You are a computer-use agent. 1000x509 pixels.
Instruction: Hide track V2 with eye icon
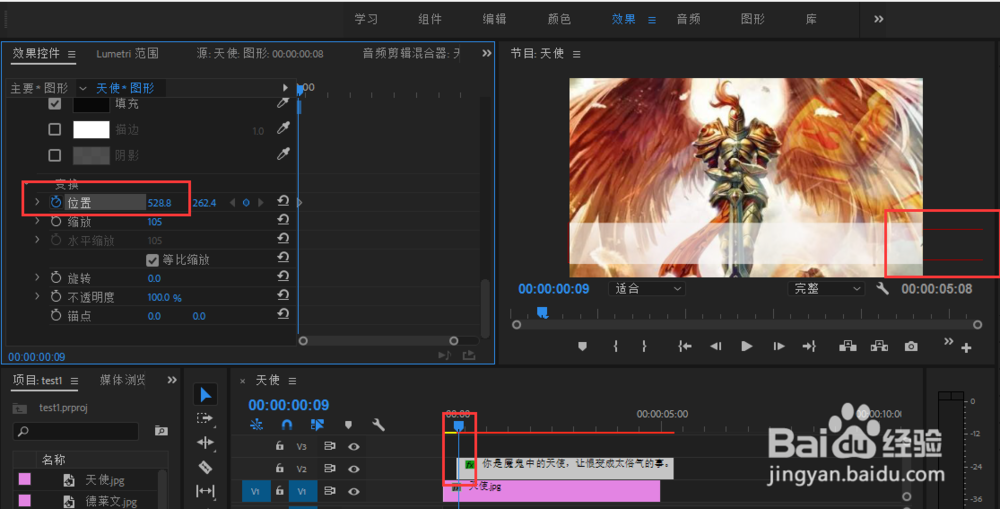point(354,469)
